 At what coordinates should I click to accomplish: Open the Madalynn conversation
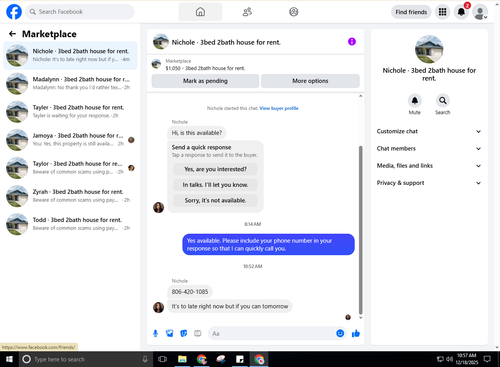point(70,83)
